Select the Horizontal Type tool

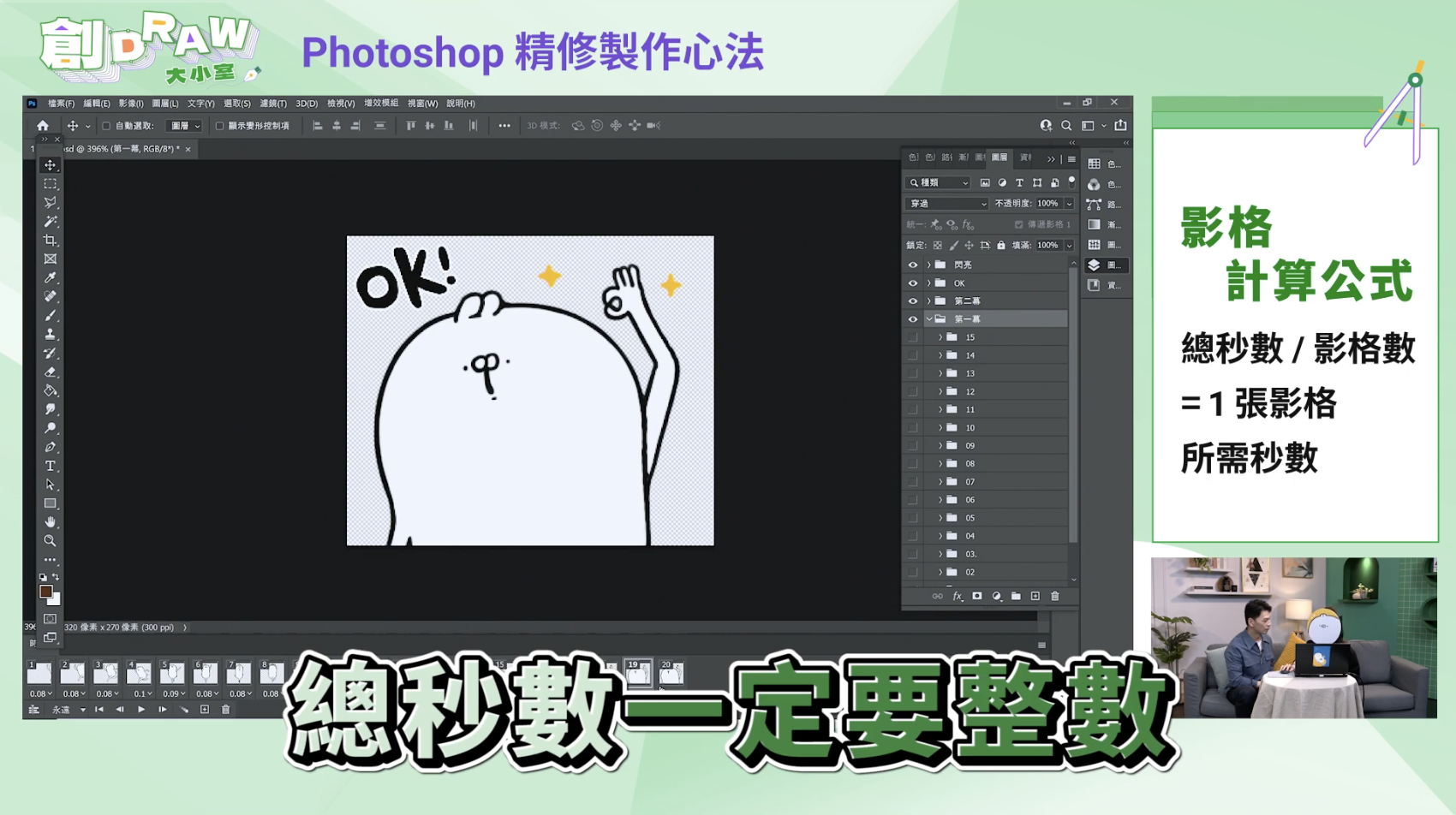(51, 466)
